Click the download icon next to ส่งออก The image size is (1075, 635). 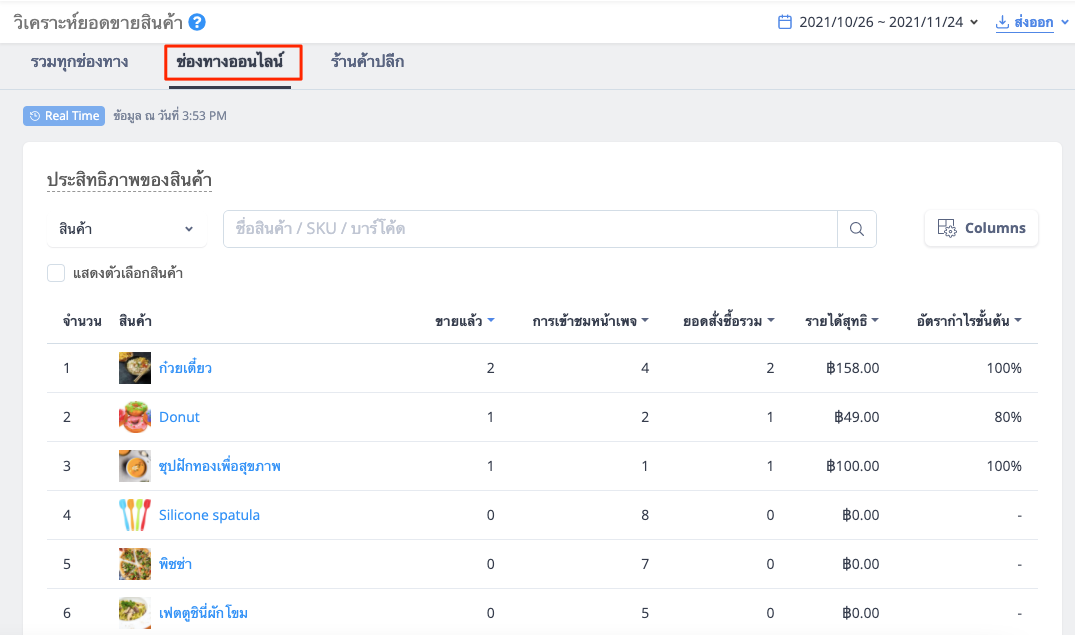pos(1002,23)
